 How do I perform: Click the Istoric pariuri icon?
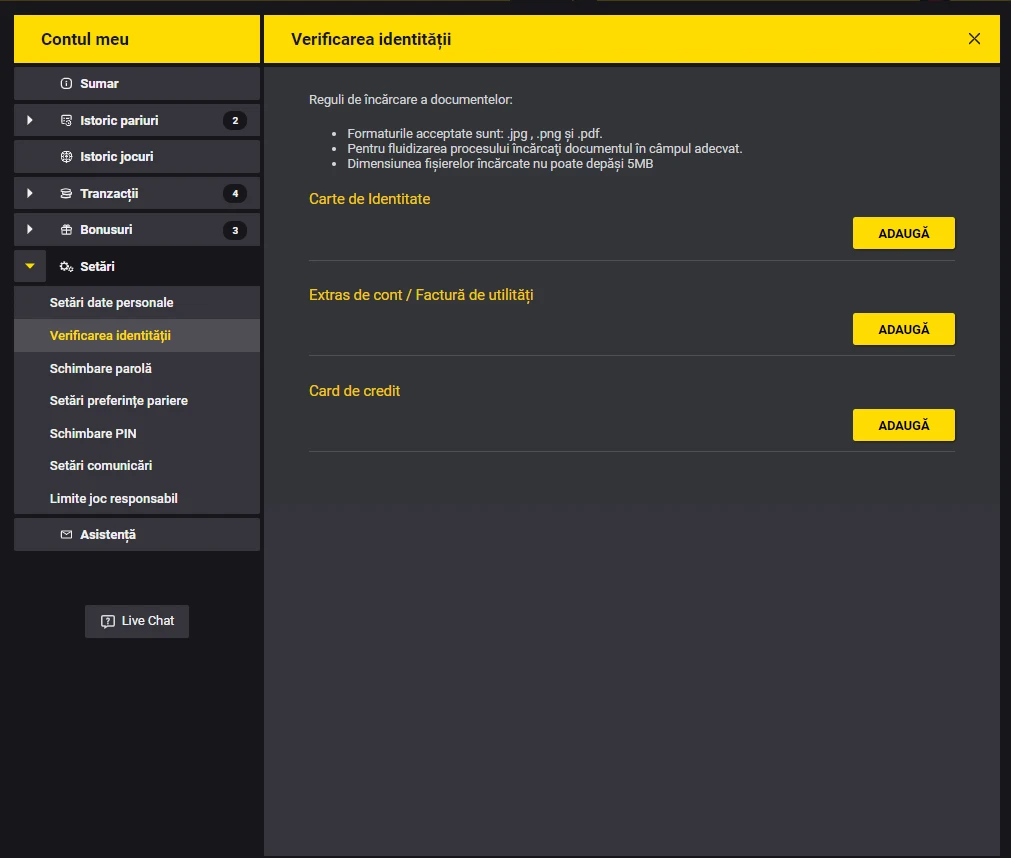[x=67, y=121]
